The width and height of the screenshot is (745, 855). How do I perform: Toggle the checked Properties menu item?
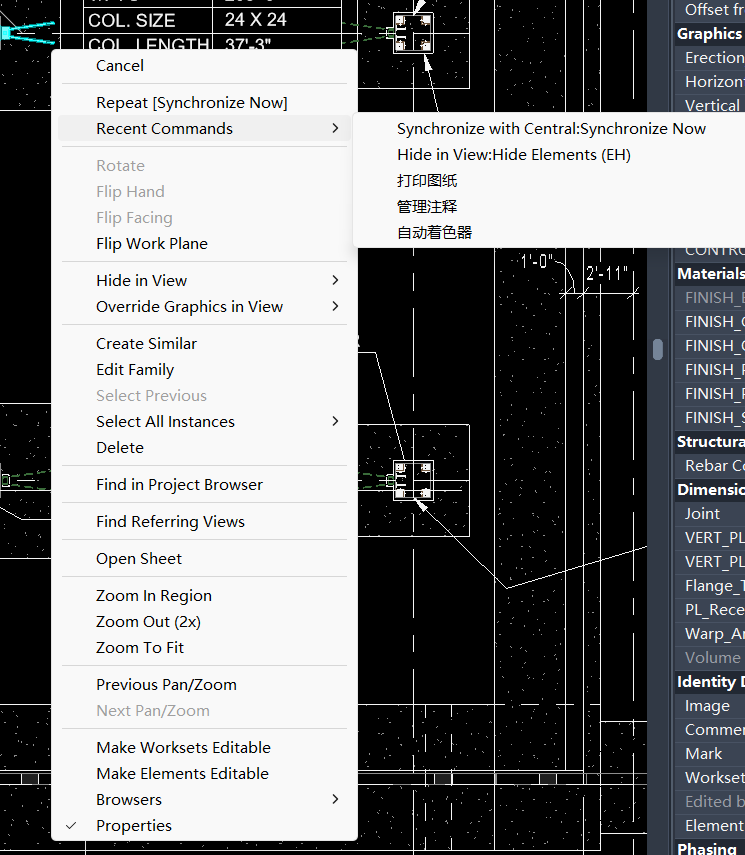coord(134,826)
